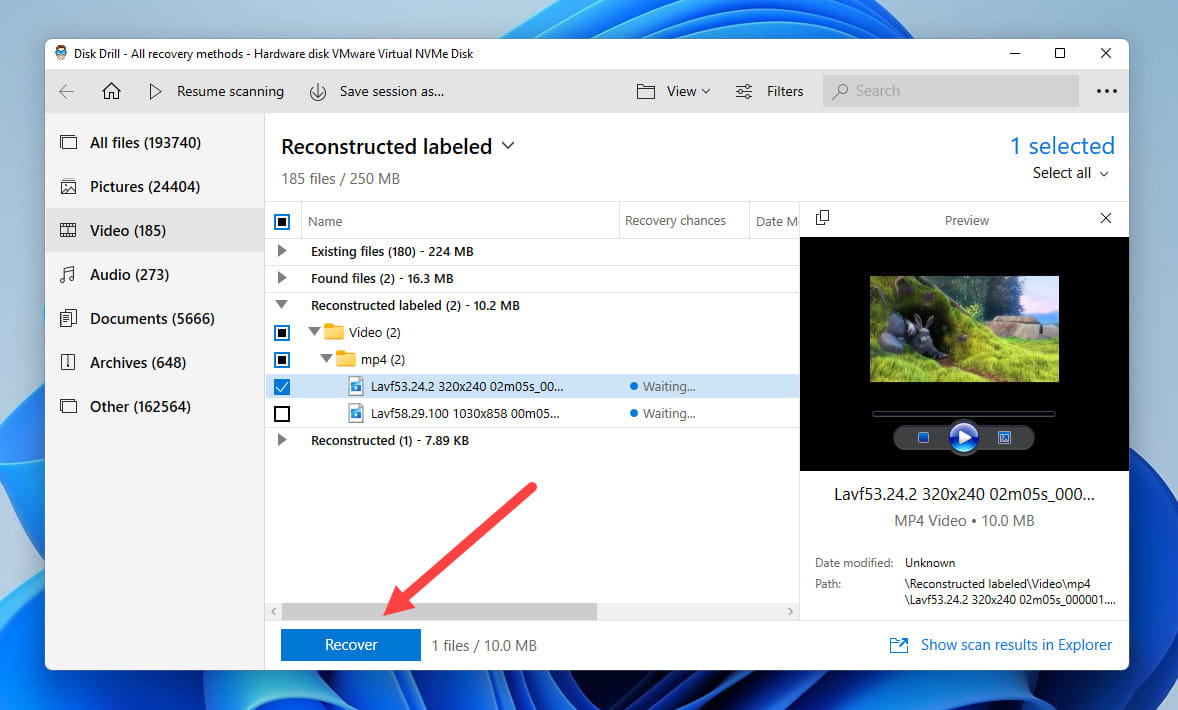
Task: Click the Archives category icon
Action: (68, 362)
